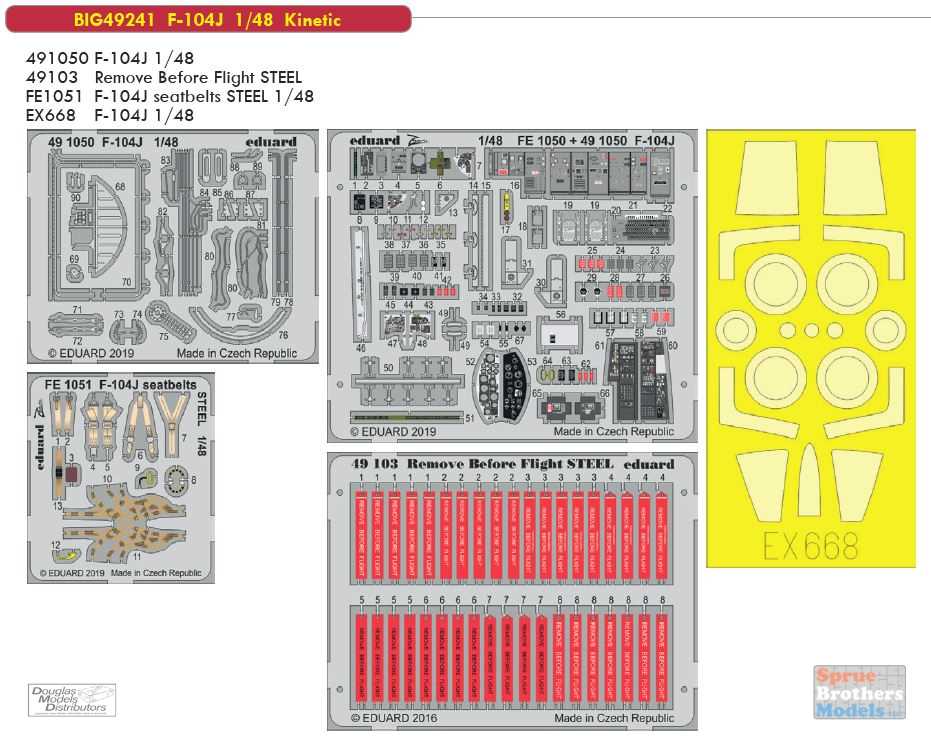The image size is (931, 745).
Task: Select the line '49103 Remove Before Flight STEEL'
Action: tap(164, 77)
